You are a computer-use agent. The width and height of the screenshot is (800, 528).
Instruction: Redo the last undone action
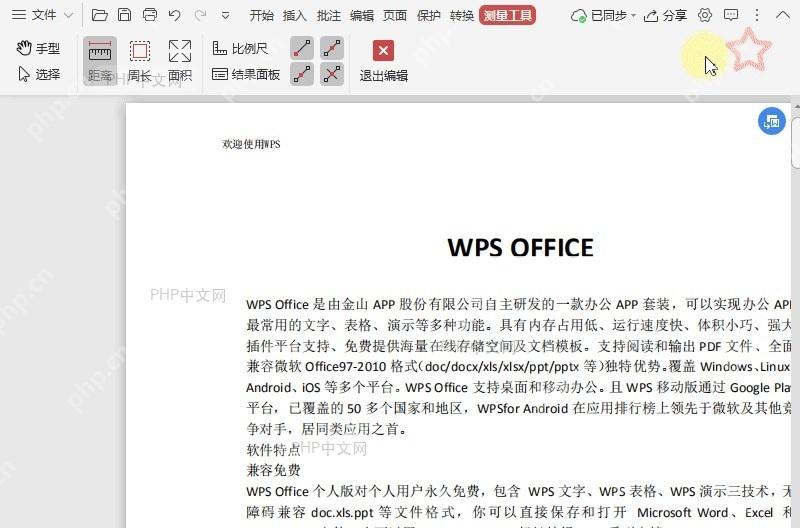[x=200, y=15]
